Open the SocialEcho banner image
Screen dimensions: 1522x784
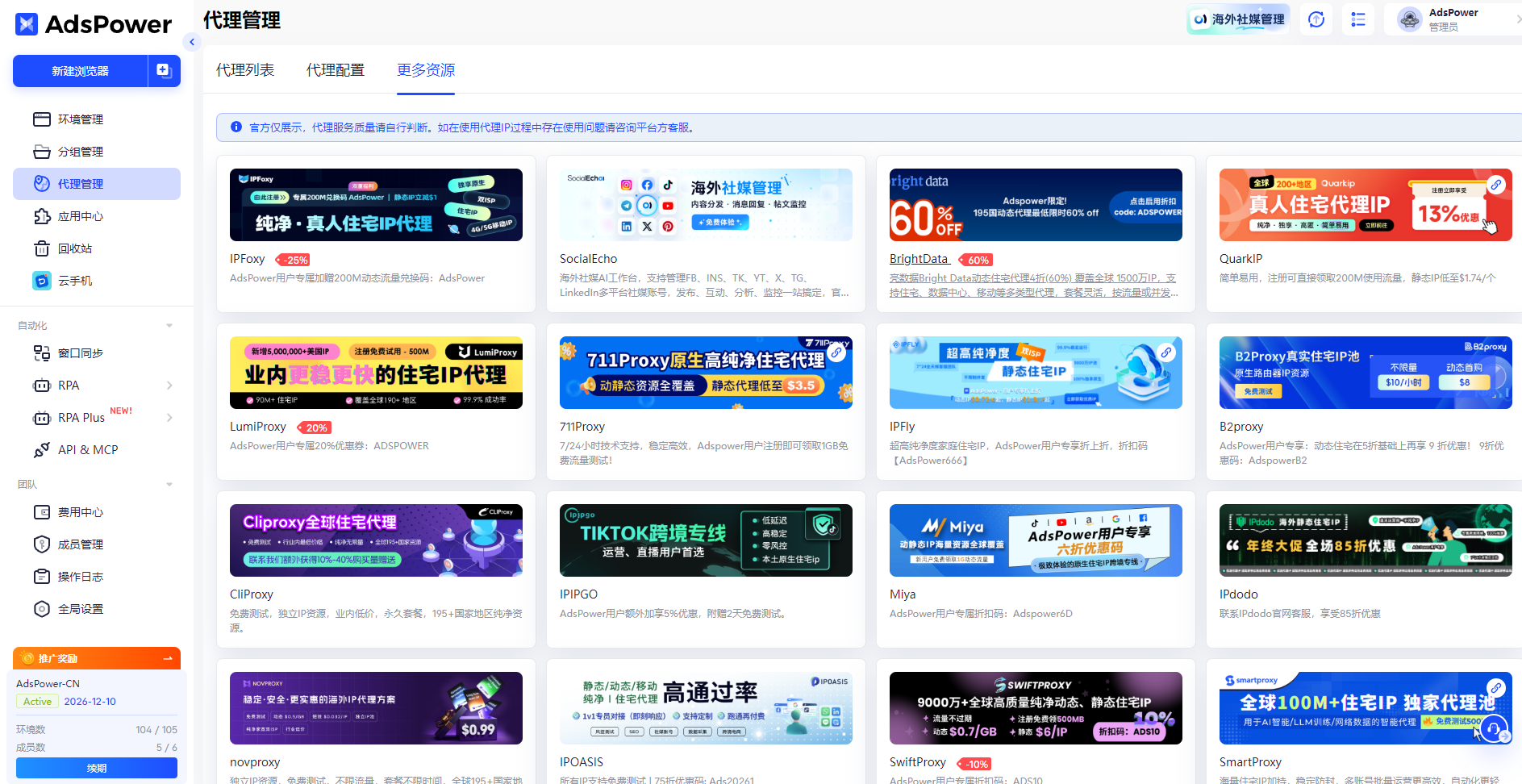click(x=706, y=205)
